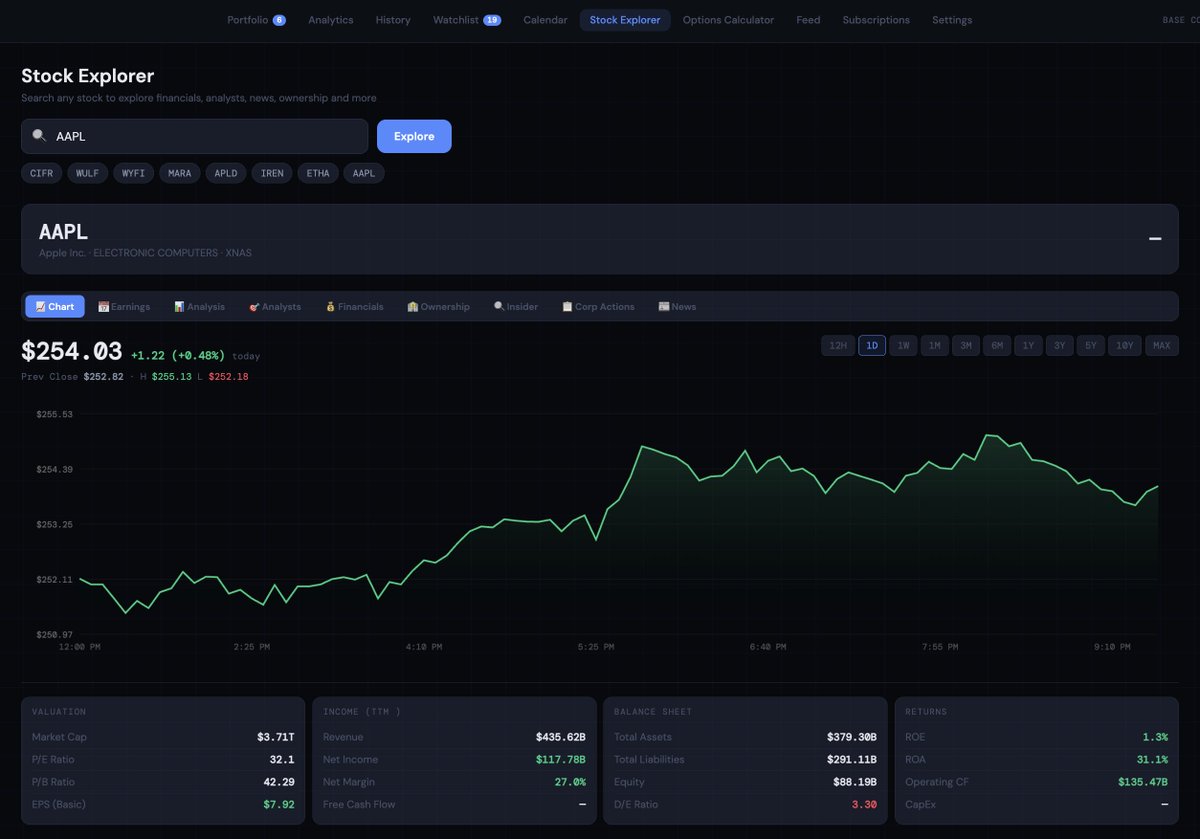Select Stock Explorer in top navigation

click(625, 20)
